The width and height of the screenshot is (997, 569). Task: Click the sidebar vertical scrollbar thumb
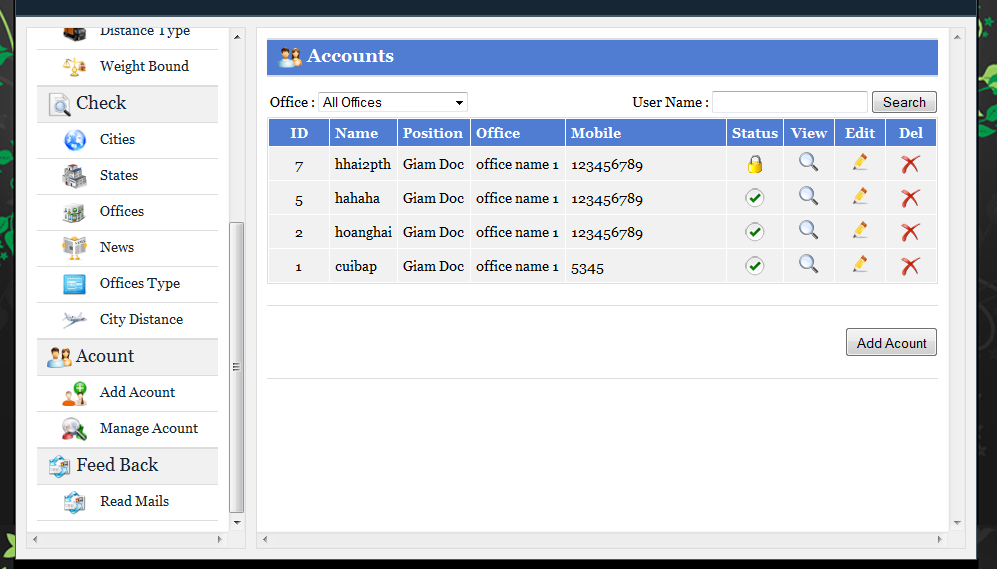tap(237, 366)
